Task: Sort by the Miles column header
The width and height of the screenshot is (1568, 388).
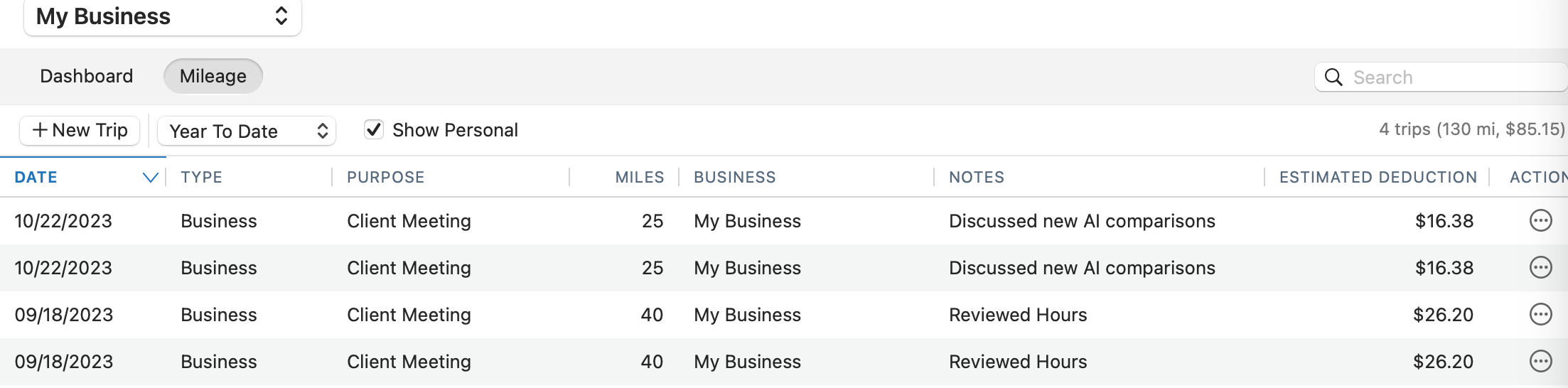Action: [639, 178]
